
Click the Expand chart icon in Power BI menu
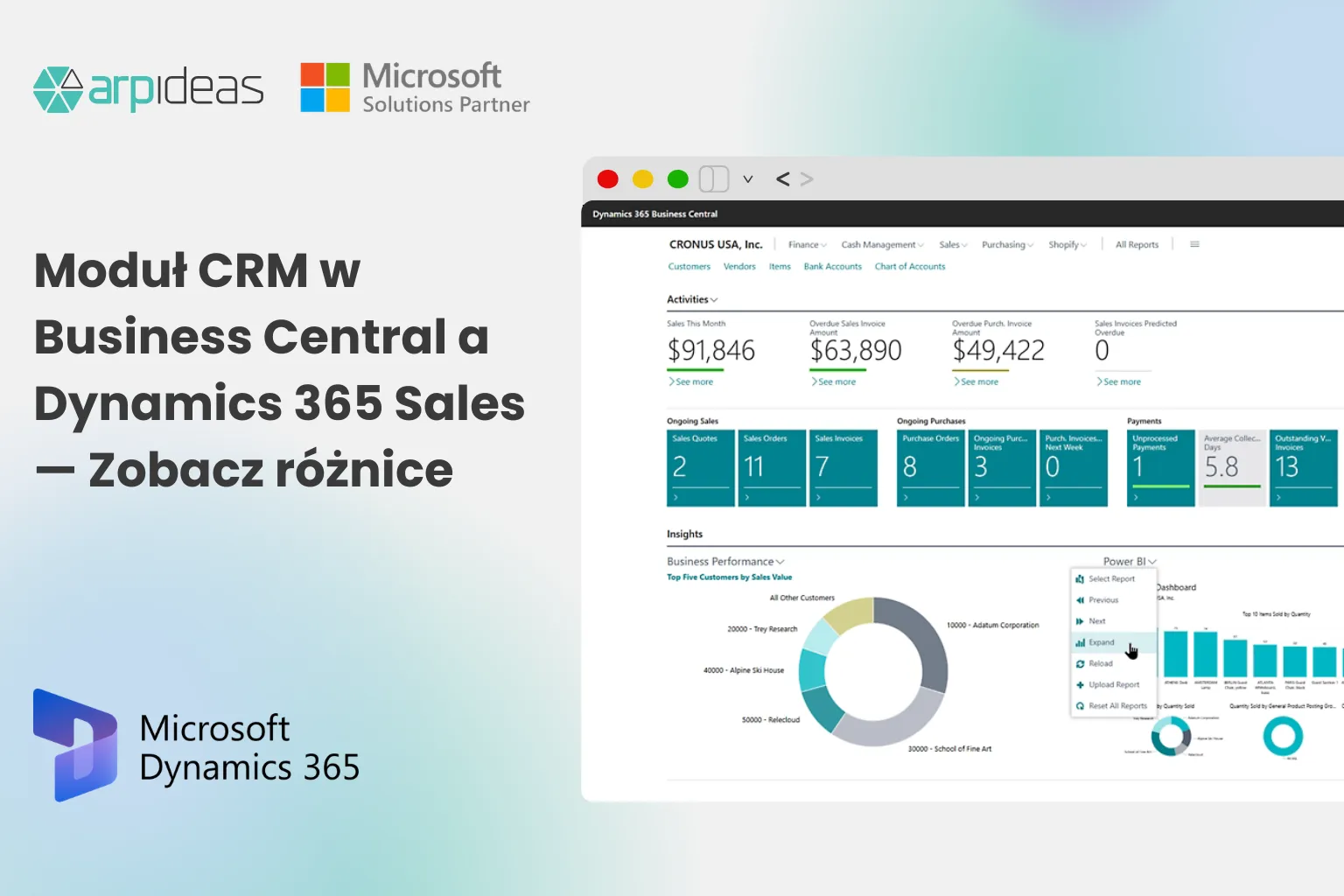point(1080,642)
